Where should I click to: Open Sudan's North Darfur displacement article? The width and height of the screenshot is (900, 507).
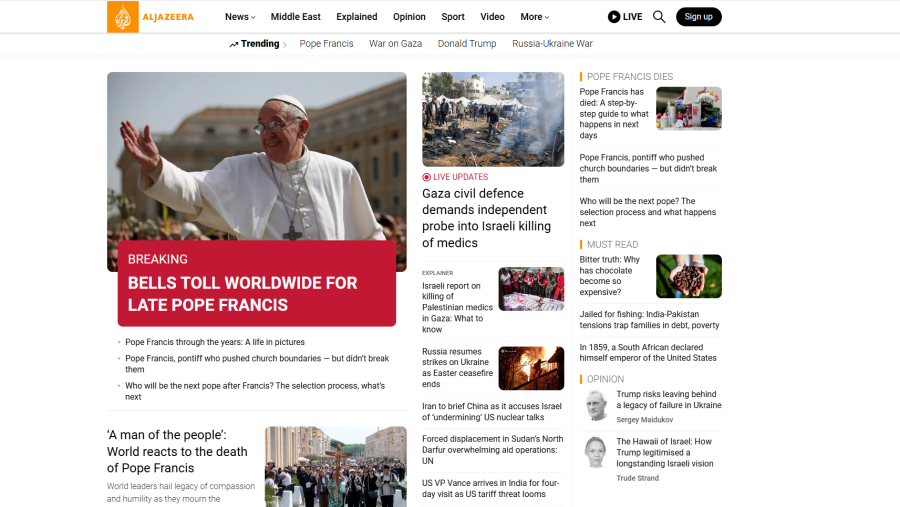click(x=492, y=450)
